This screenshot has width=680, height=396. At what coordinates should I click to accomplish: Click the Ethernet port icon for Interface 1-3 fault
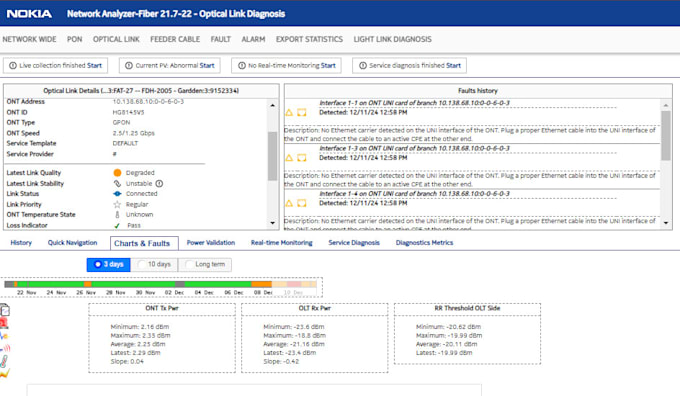tap(301, 158)
